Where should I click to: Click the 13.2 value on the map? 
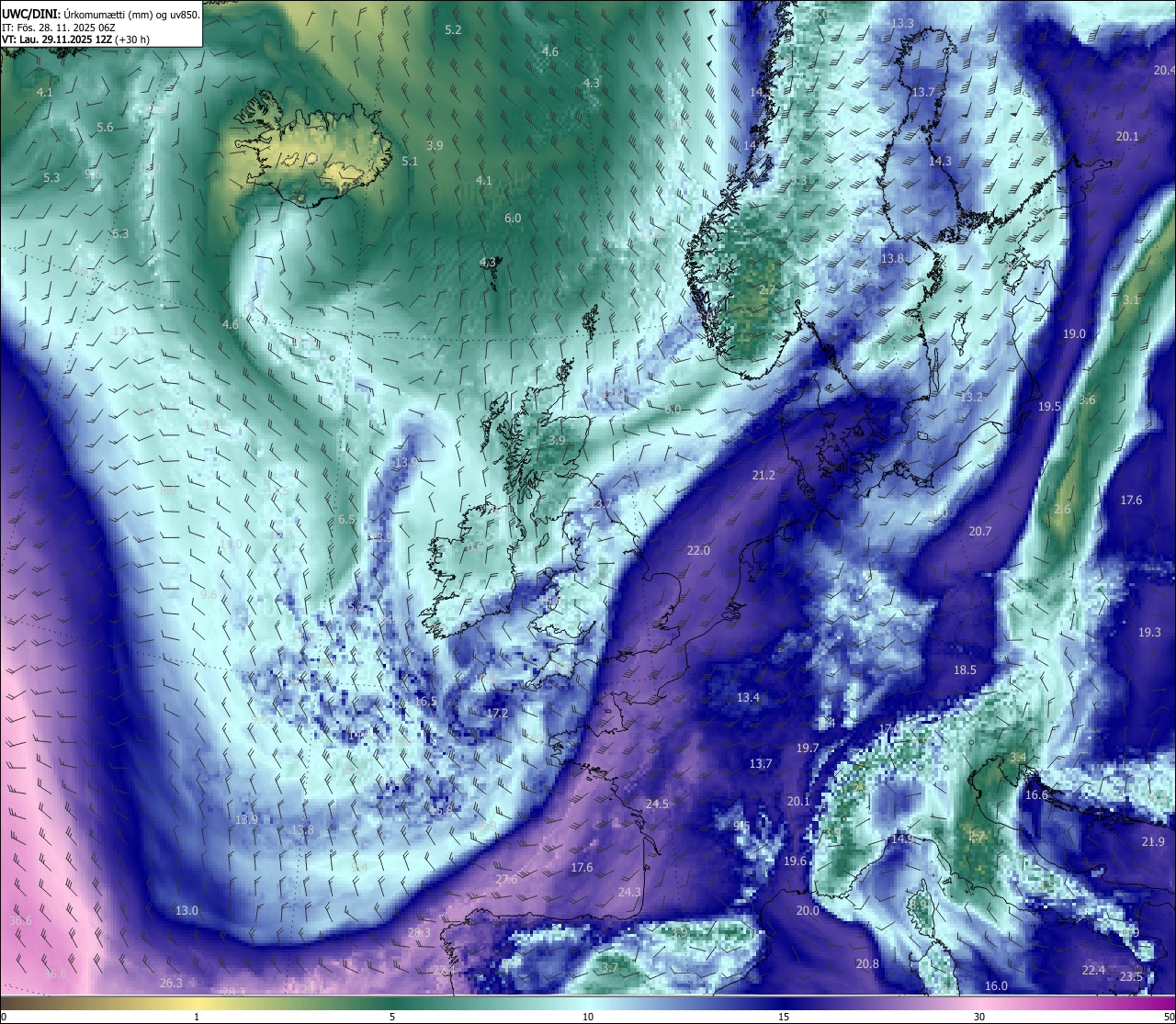coord(971,398)
